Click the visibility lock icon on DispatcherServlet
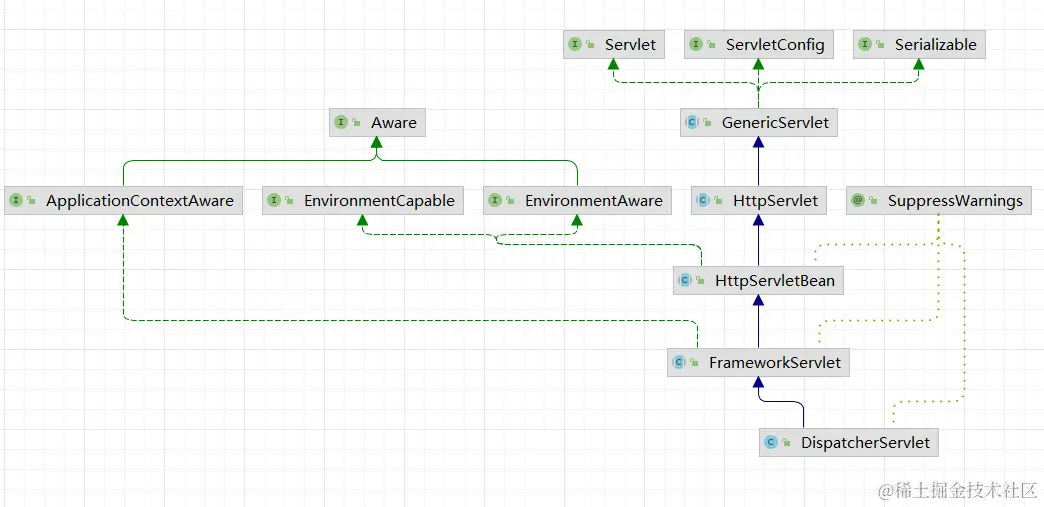 pyautogui.click(x=787, y=443)
